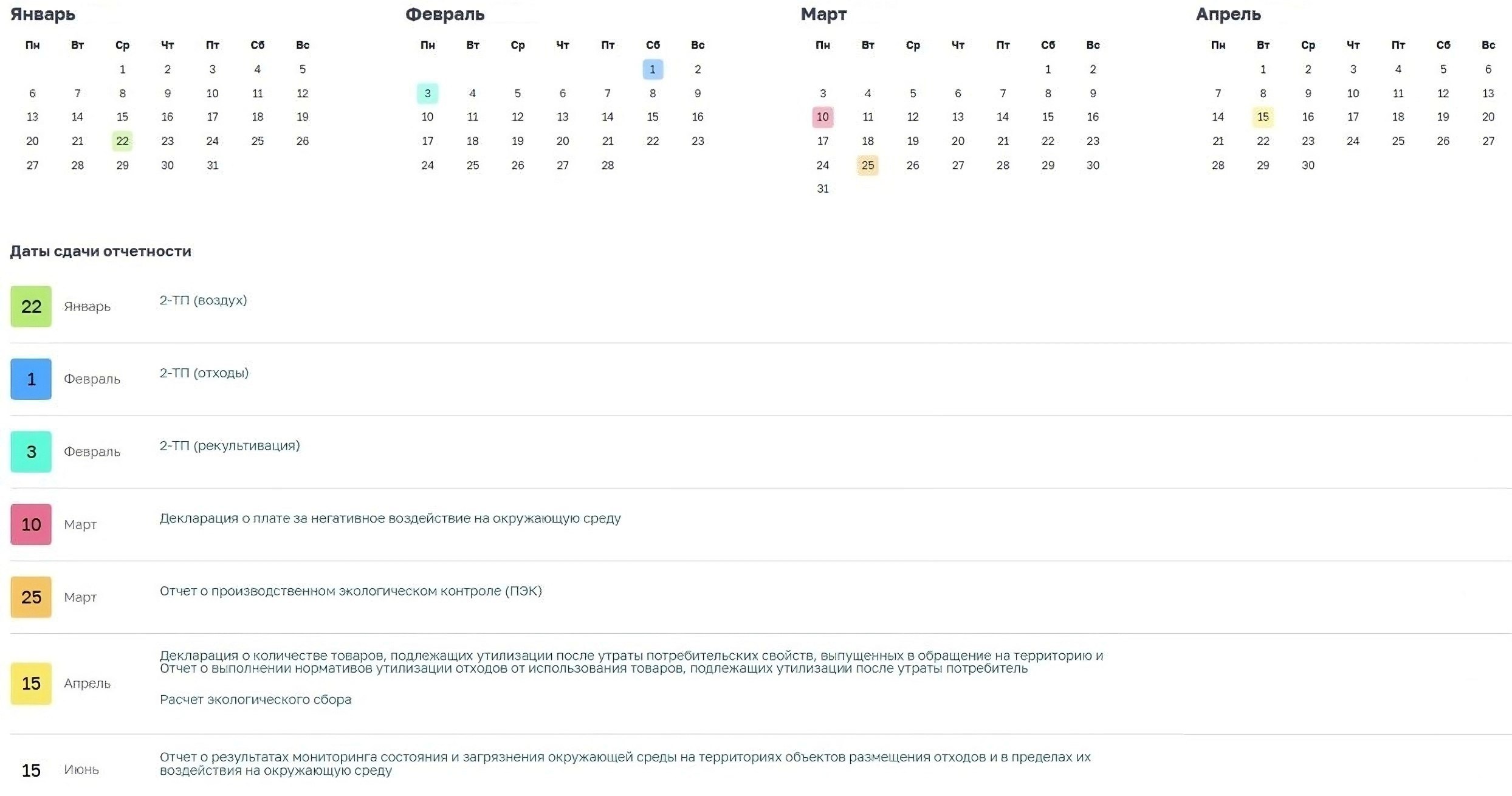Select highlighted March 10 in calendar
This screenshot has height=796, width=1512.
(x=823, y=117)
